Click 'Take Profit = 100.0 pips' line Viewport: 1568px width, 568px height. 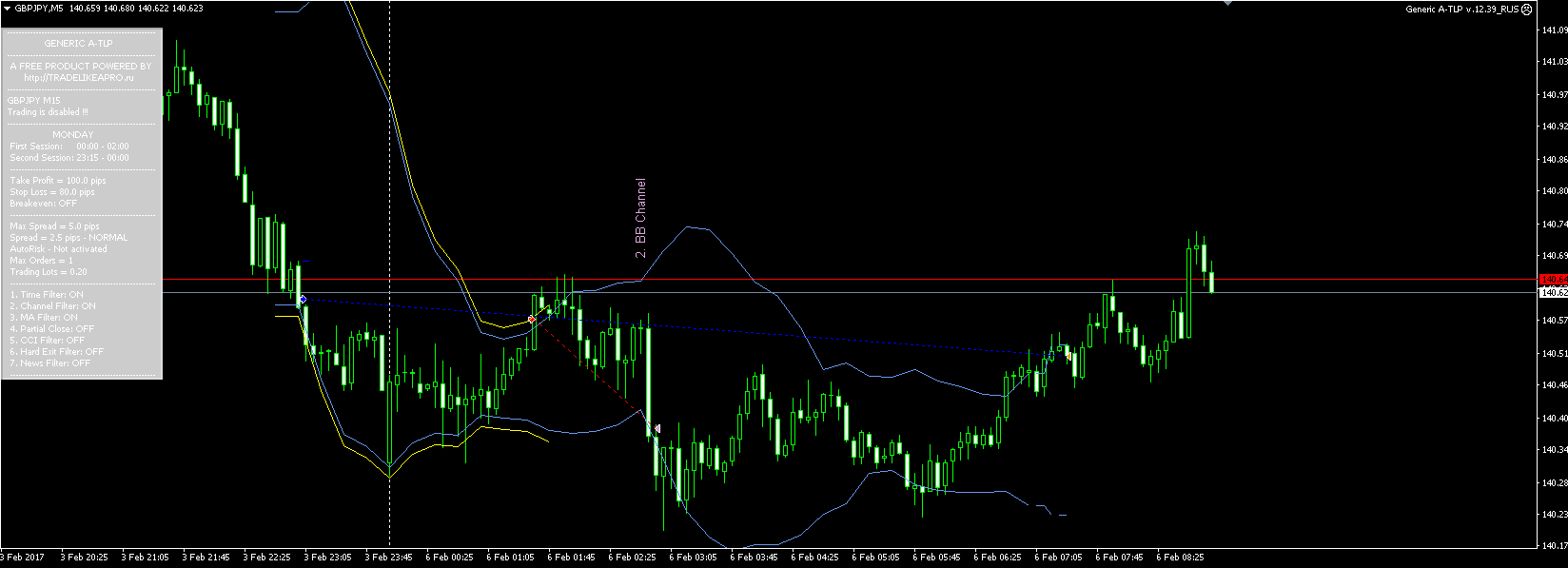point(58,180)
